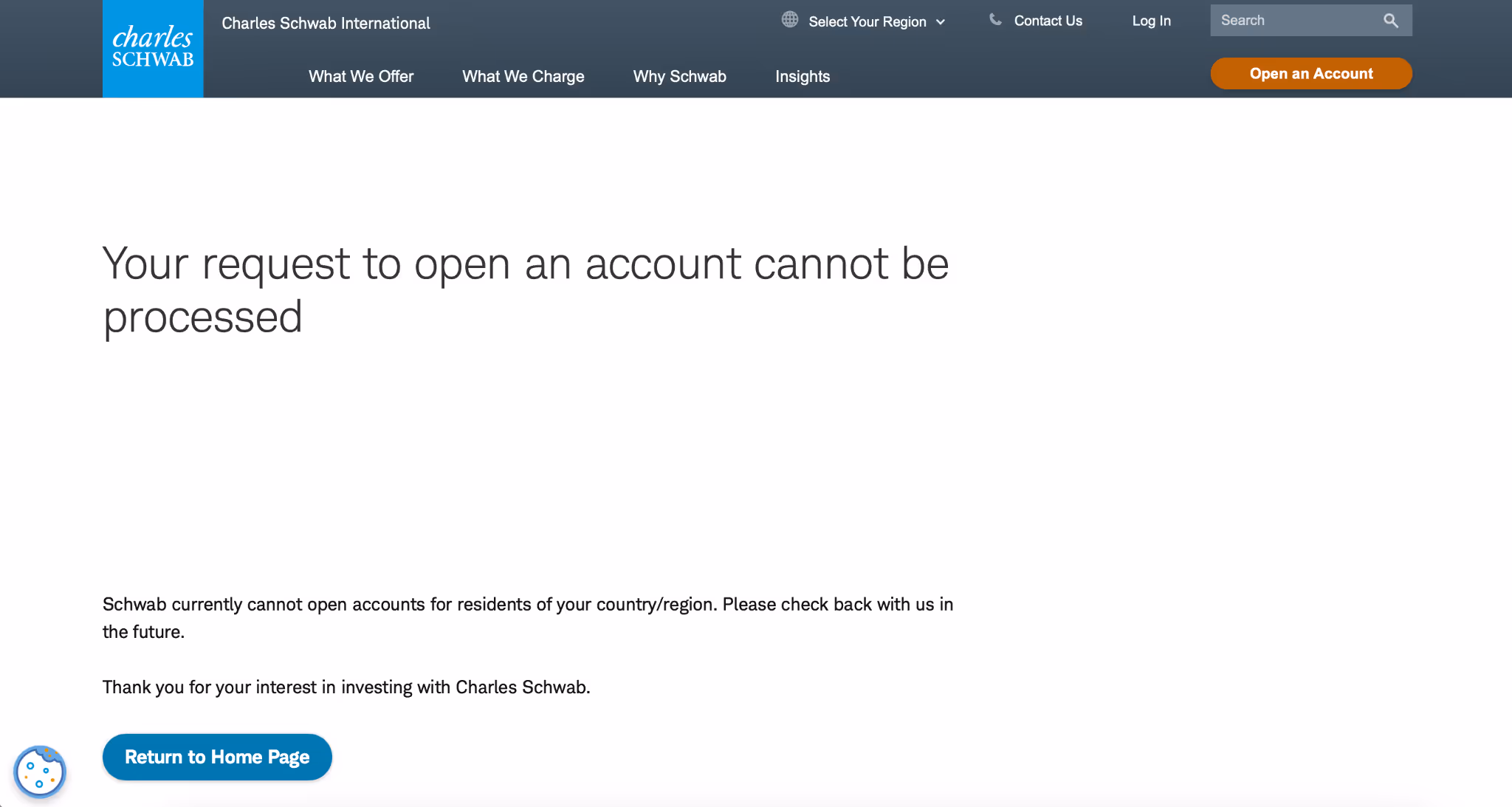1512x807 pixels.
Task: Click the country/region restriction message text
Action: pos(527,617)
